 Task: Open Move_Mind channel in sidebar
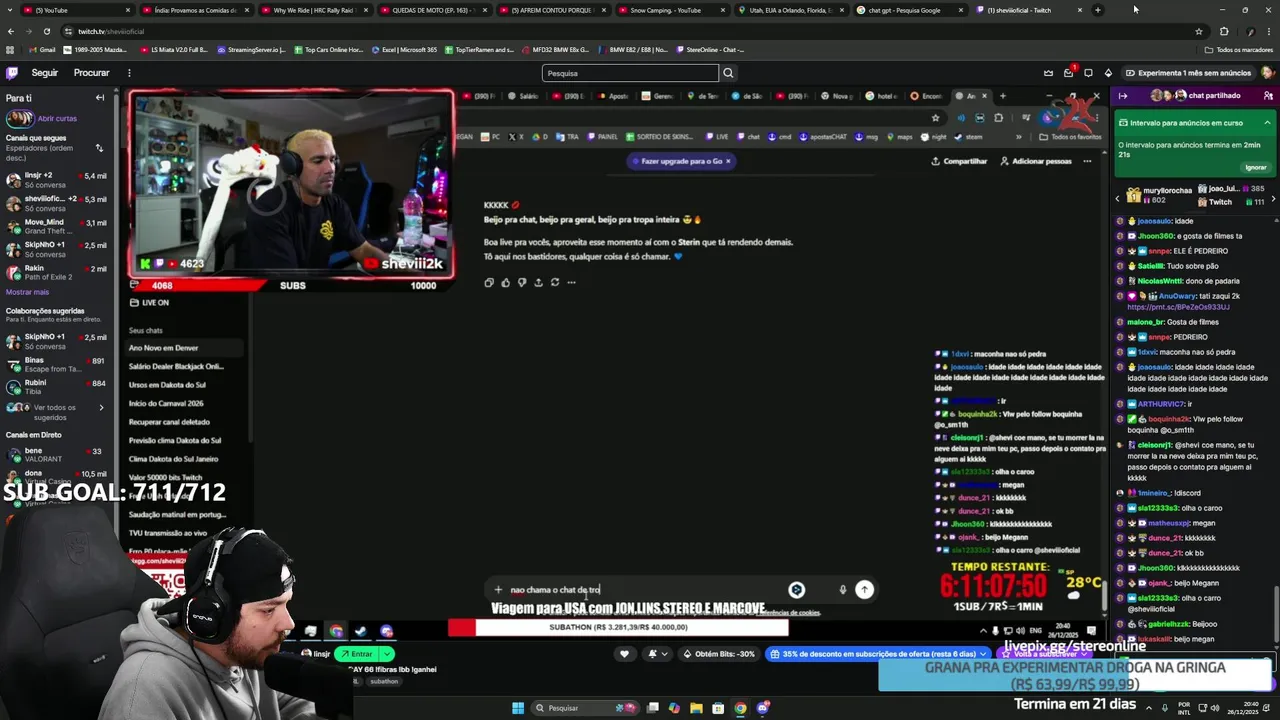tap(56, 226)
